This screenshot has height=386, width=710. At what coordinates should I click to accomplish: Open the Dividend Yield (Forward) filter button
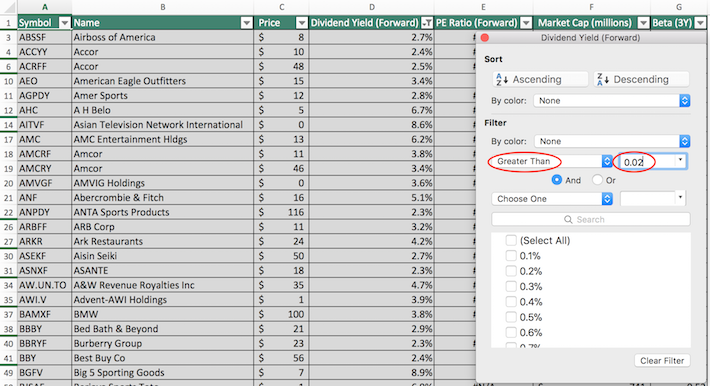[x=427, y=23]
